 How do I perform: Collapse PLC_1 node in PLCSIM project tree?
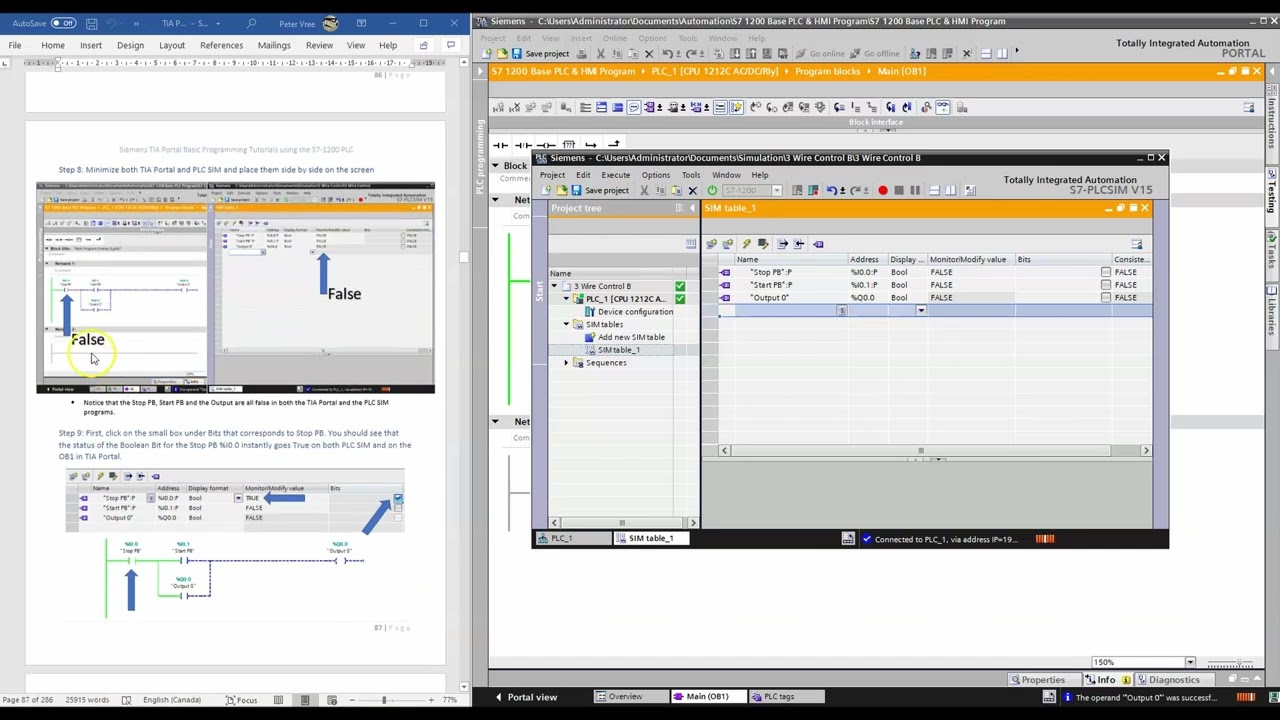pyautogui.click(x=566, y=299)
